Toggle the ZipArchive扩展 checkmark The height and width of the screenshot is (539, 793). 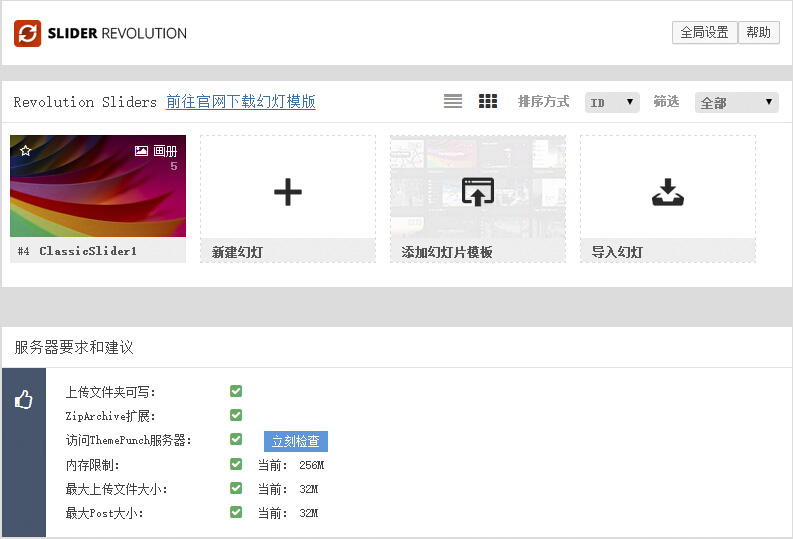pyautogui.click(x=236, y=415)
